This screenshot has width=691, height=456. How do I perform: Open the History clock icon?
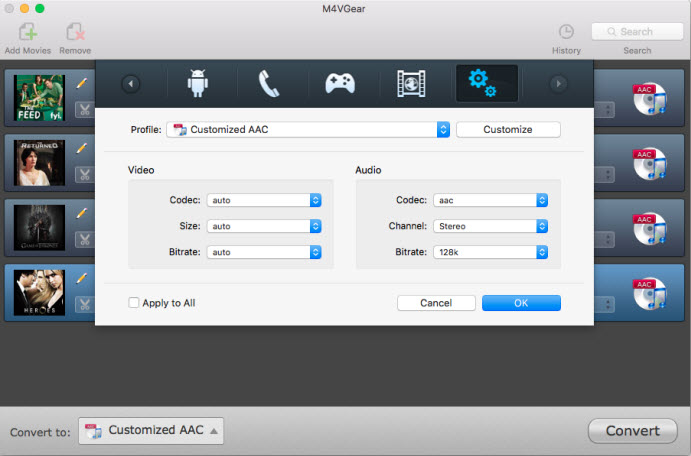tap(566, 32)
